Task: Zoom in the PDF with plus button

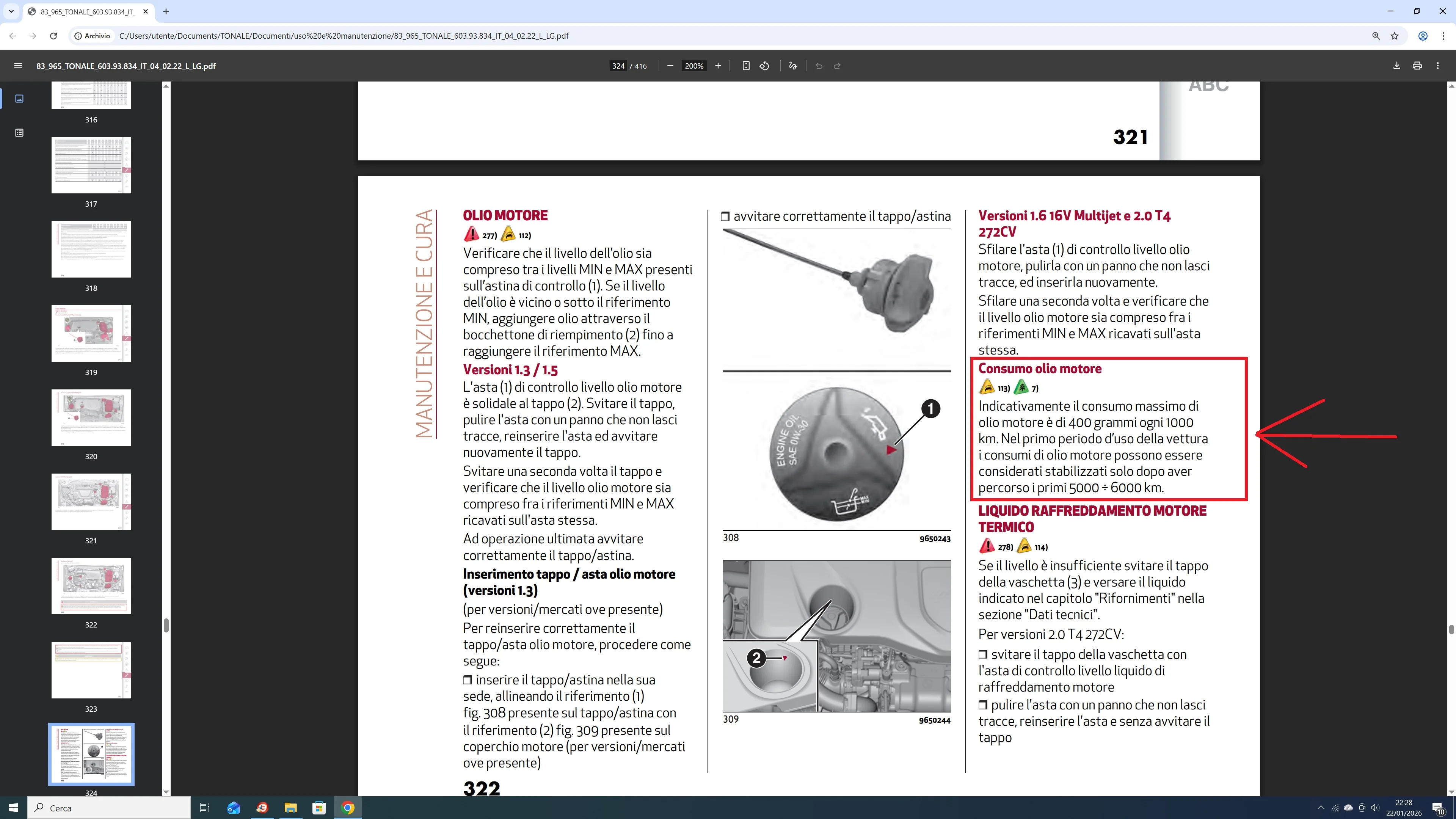Action: (x=718, y=66)
